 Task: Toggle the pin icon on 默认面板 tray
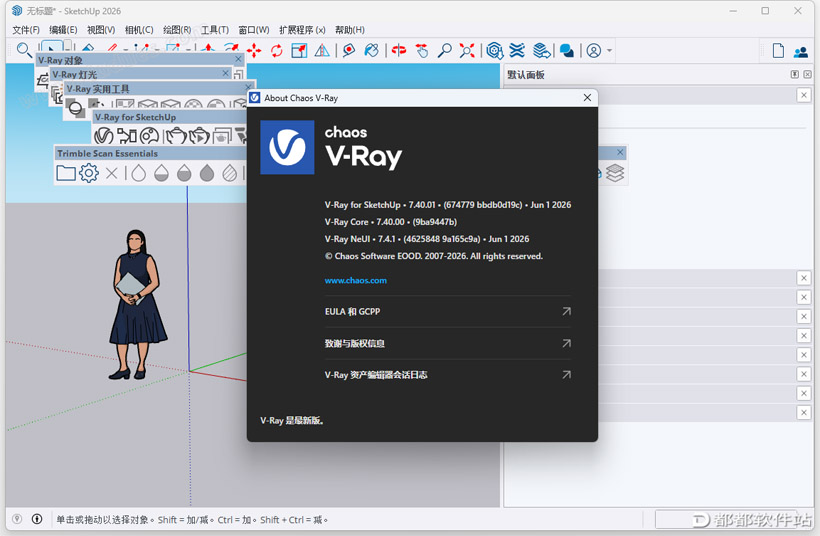pyautogui.click(x=795, y=74)
